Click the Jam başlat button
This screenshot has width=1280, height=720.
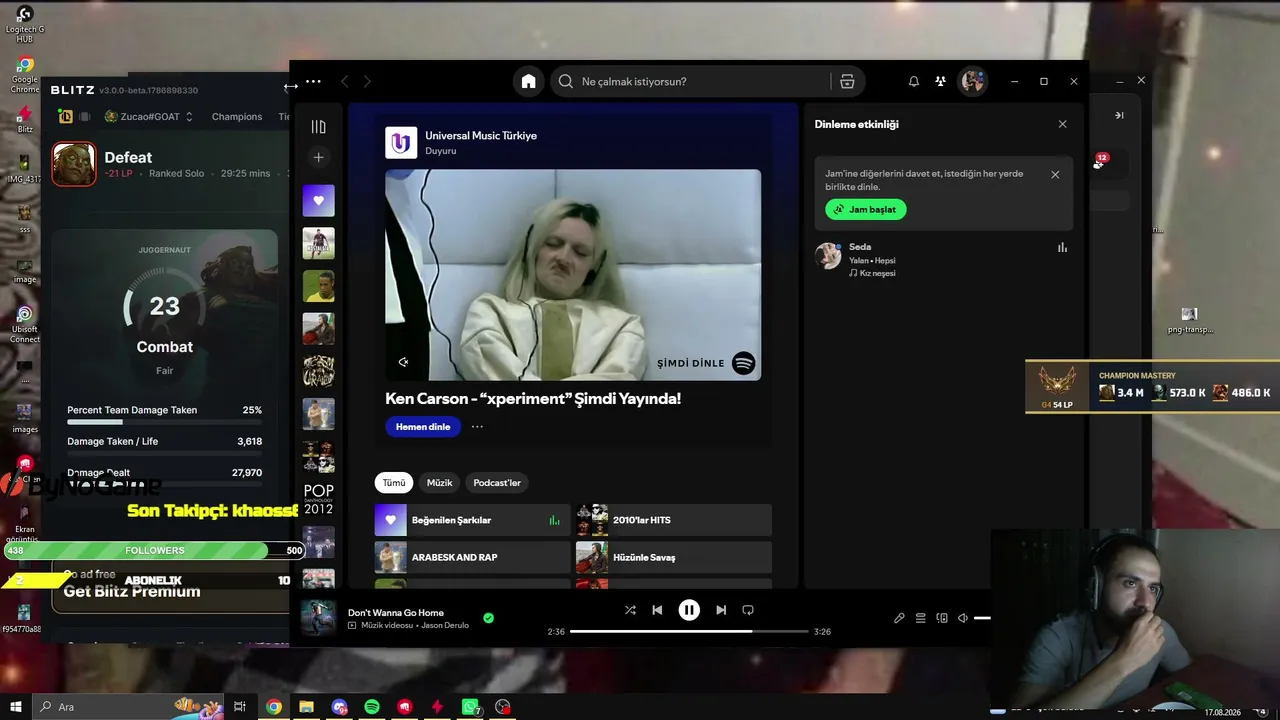tap(866, 209)
